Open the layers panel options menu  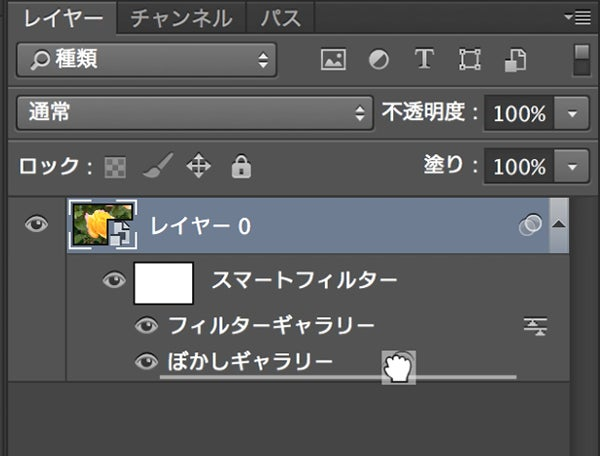pyautogui.click(x=577, y=17)
